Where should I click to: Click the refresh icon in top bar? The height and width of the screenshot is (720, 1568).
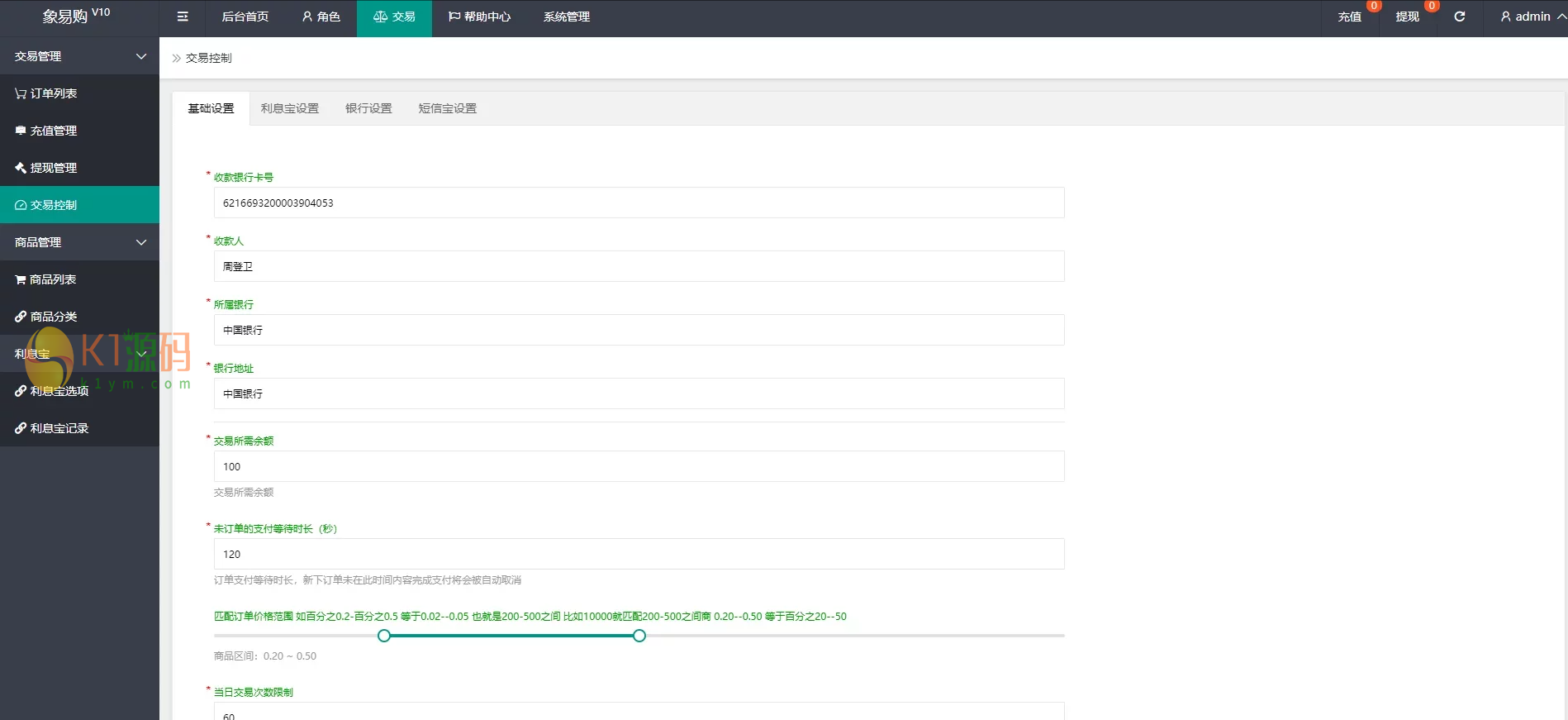tap(1460, 17)
